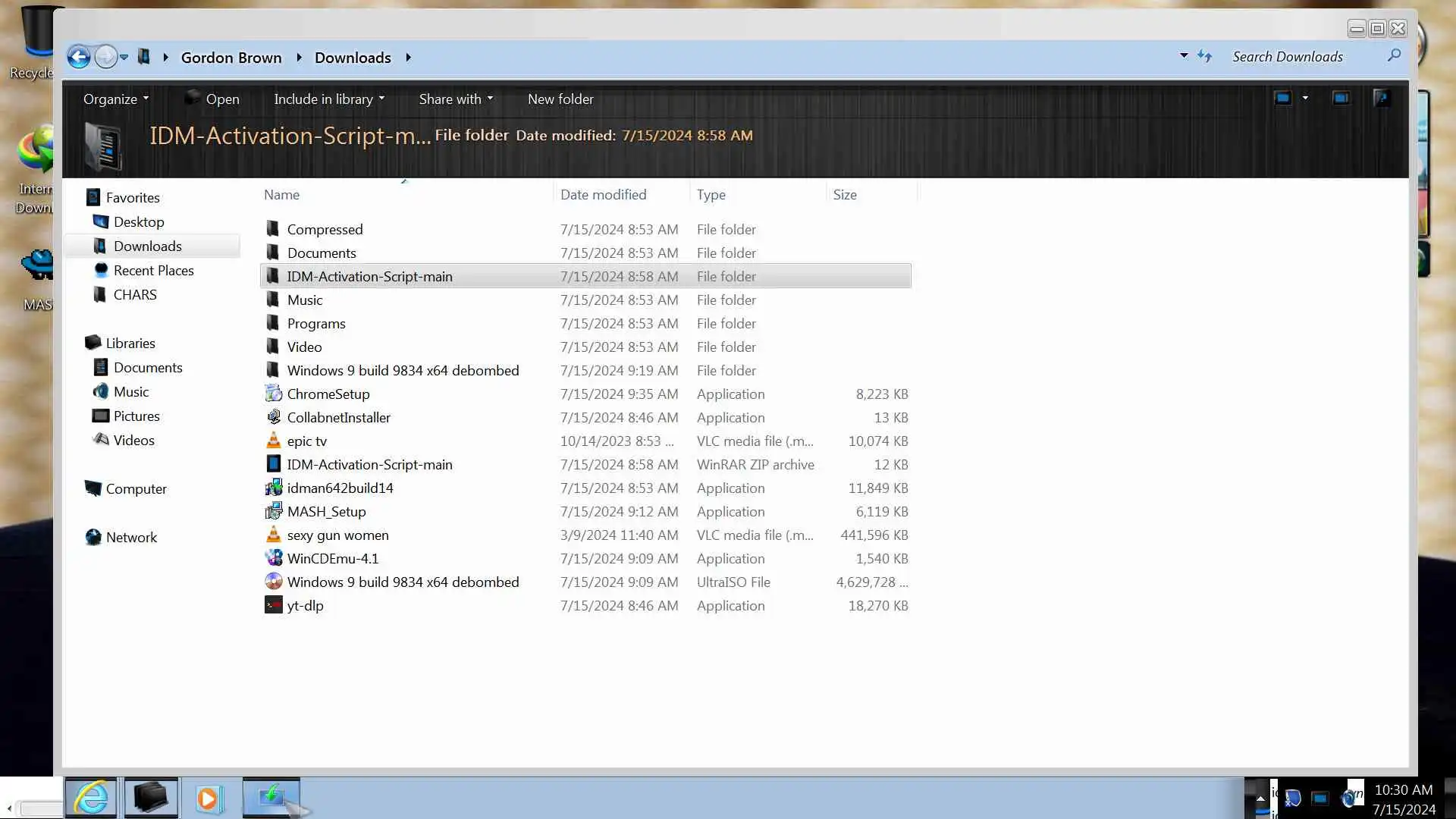
Task: Open the Organize dropdown menu
Action: click(115, 99)
